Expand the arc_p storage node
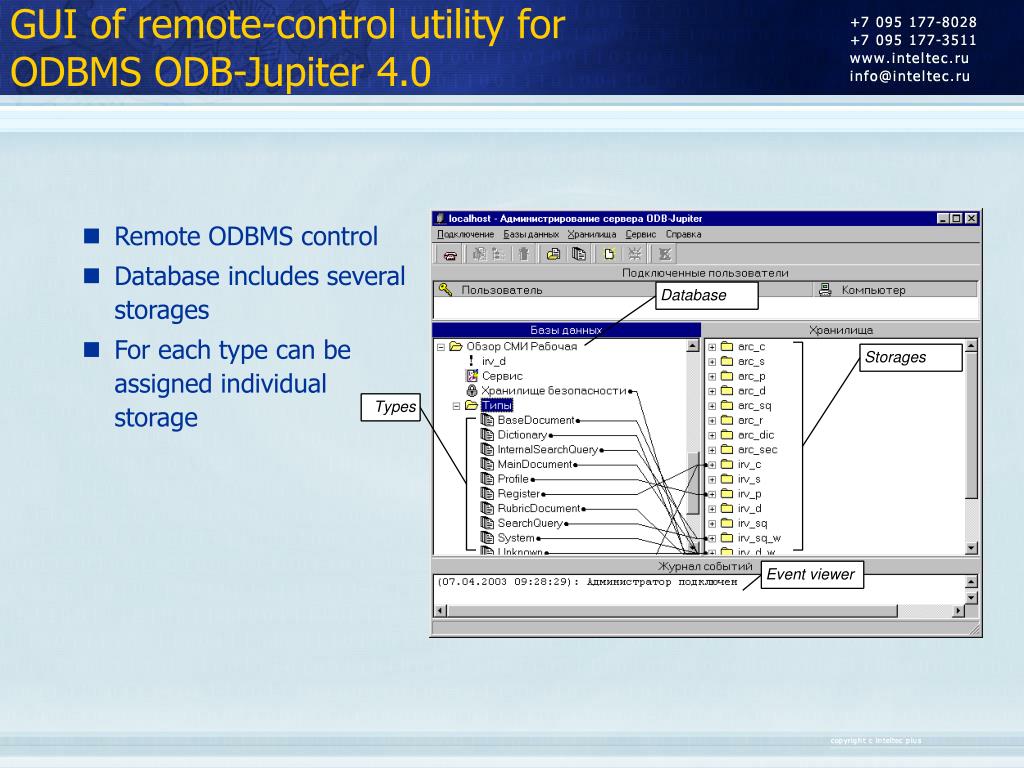The height and width of the screenshot is (768, 1024). (x=712, y=377)
